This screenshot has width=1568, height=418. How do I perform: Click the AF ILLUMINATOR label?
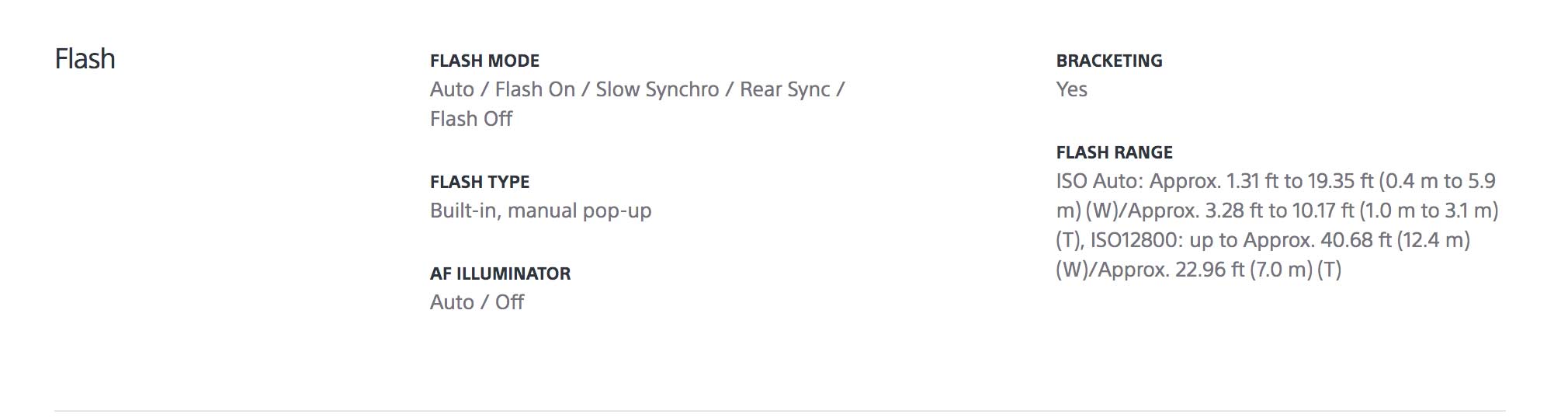click(x=500, y=273)
